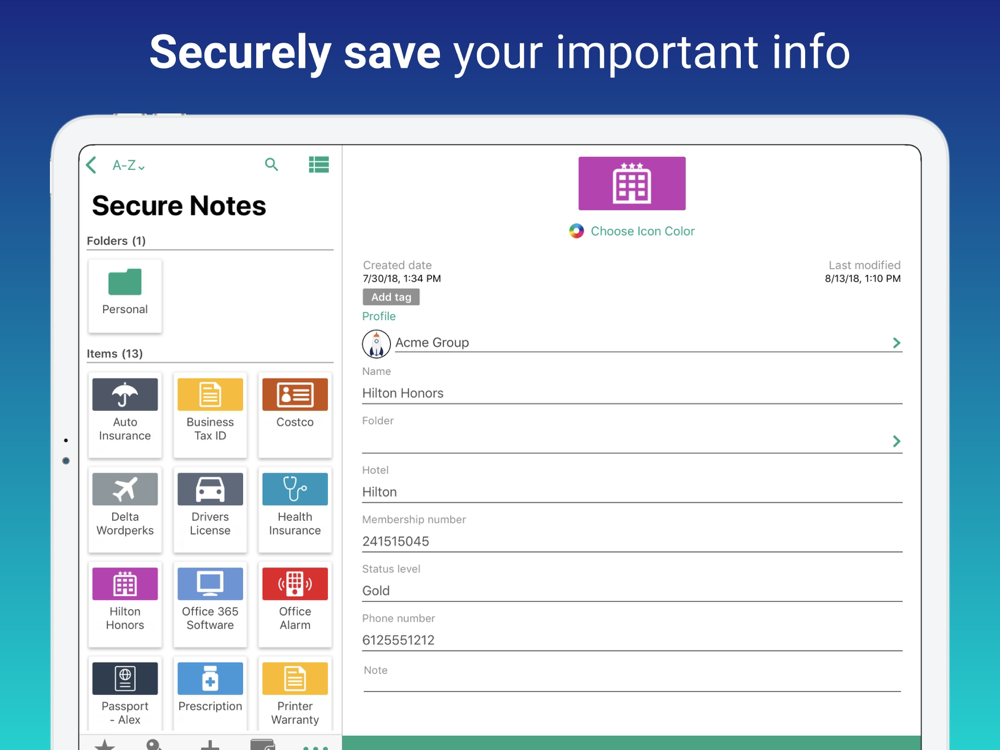Screen dimensions: 1000x750
Task: Edit the Membership number 241515045
Action: [632, 541]
